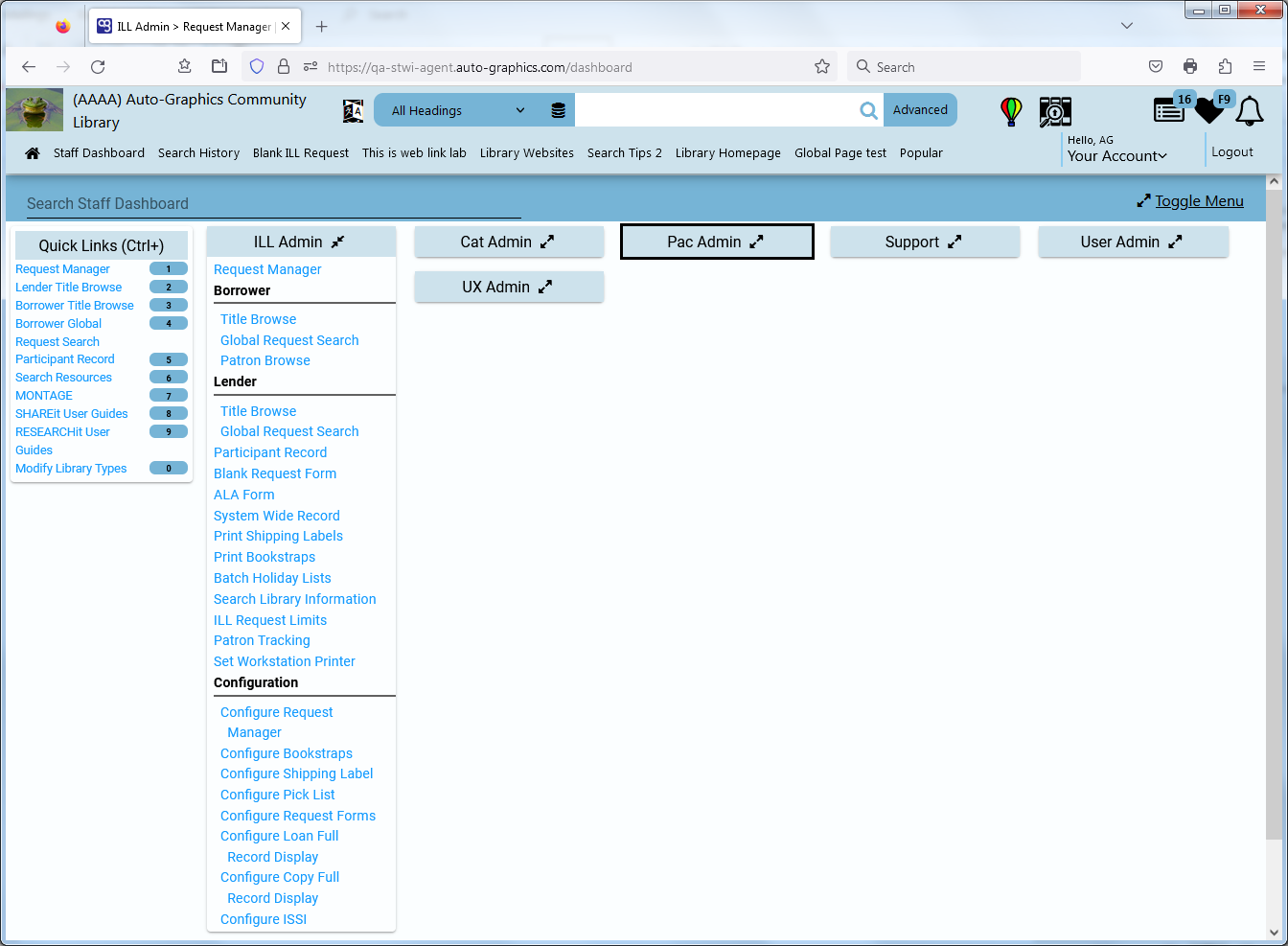Open Request Manager quick link
The height and width of the screenshot is (946, 1288).
click(62, 269)
